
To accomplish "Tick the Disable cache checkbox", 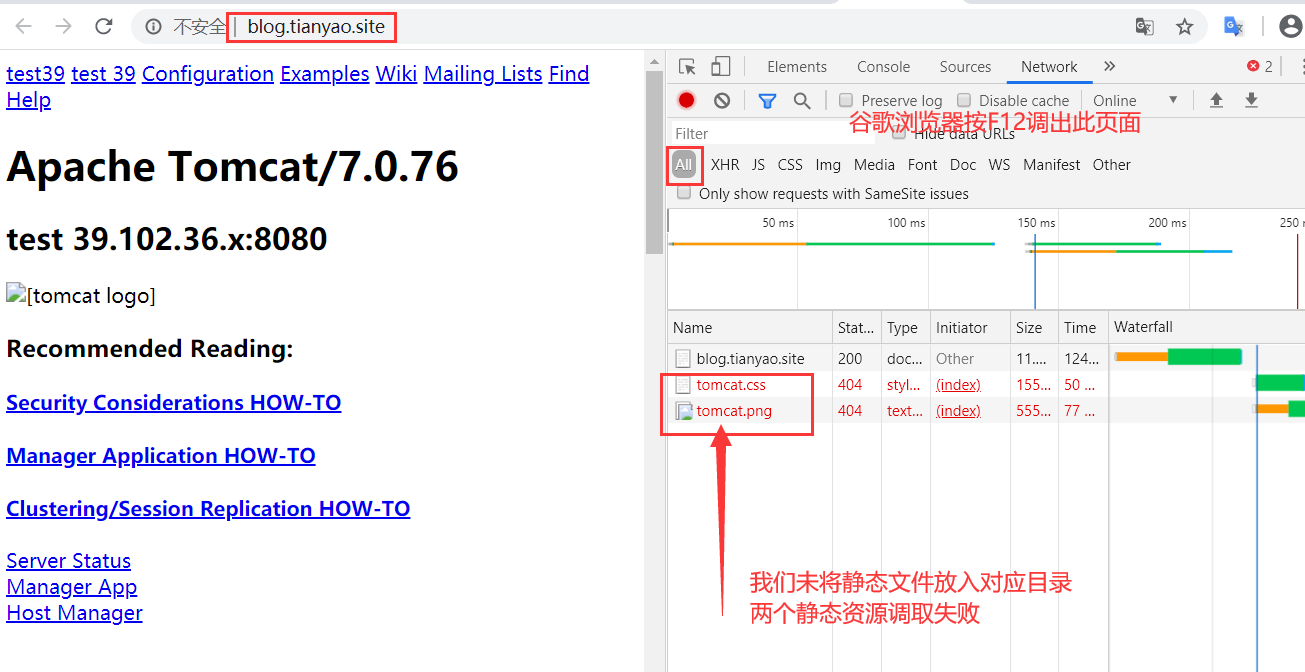I will pyautogui.click(x=964, y=100).
